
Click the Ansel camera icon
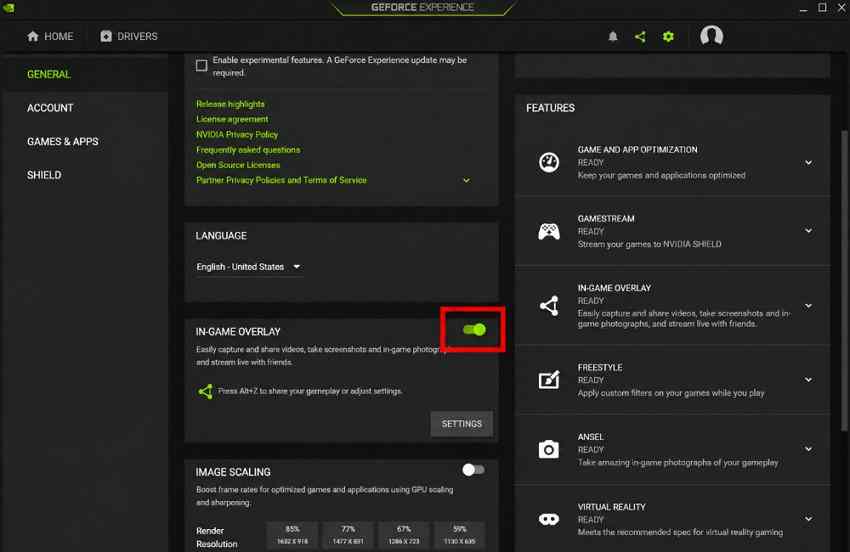[549, 449]
